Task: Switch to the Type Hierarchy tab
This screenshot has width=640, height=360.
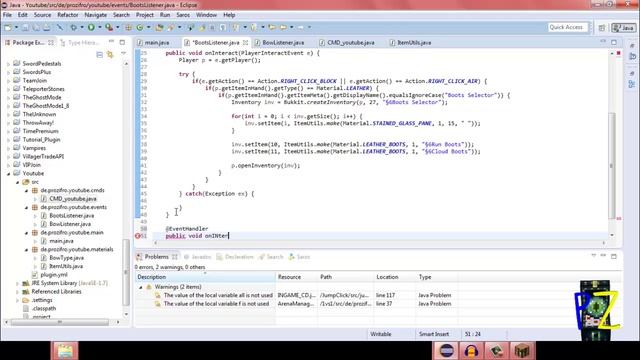Action: pyautogui.click(x=80, y=42)
